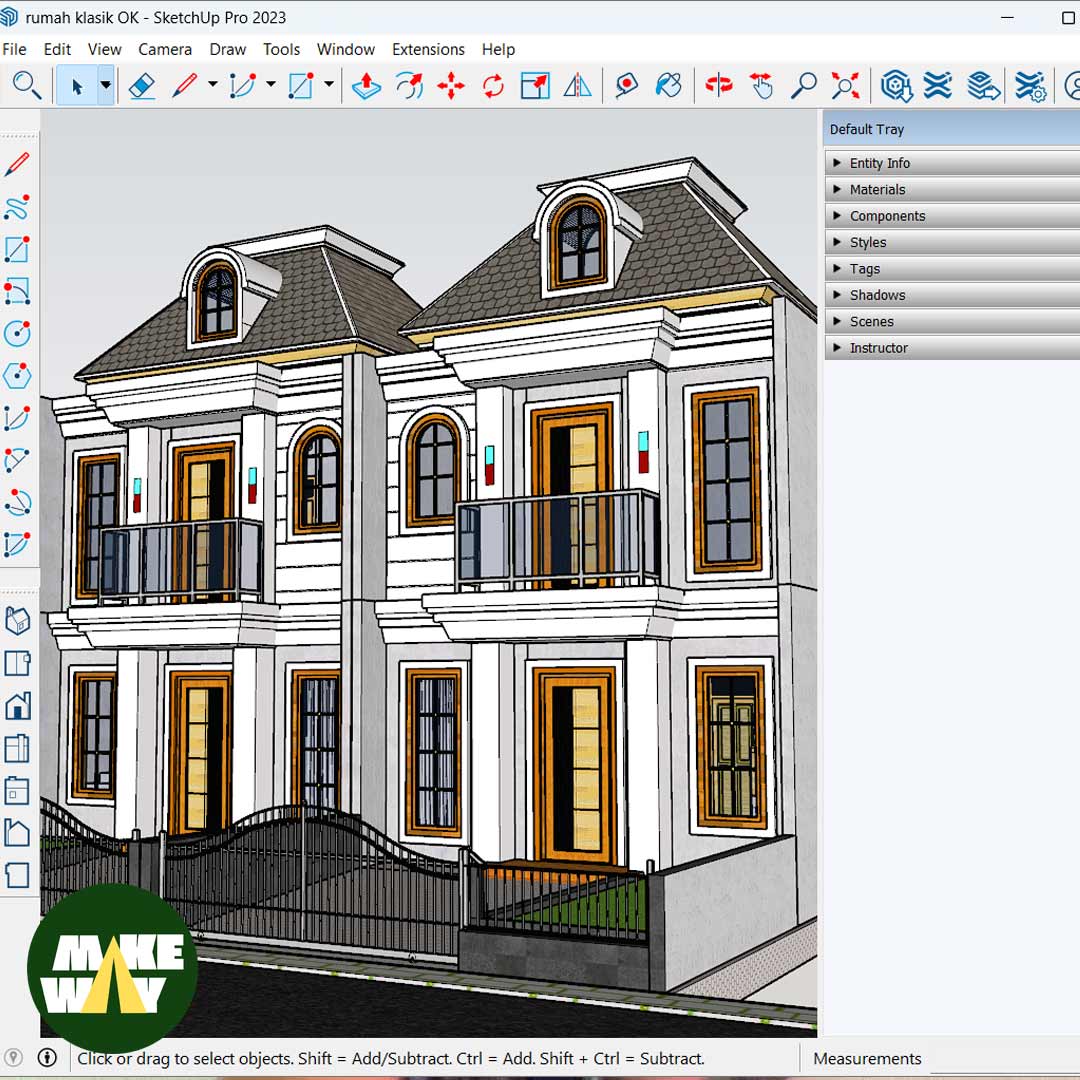Select the Eraser tool
1080x1080 pixels.
click(x=142, y=86)
